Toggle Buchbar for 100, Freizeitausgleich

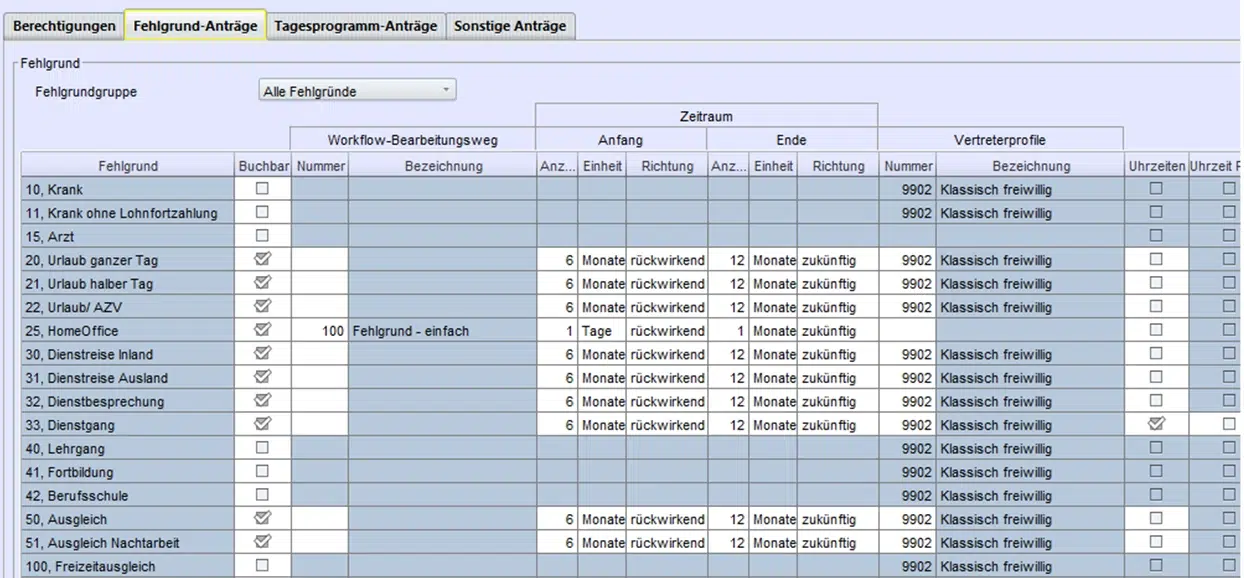pos(263,566)
